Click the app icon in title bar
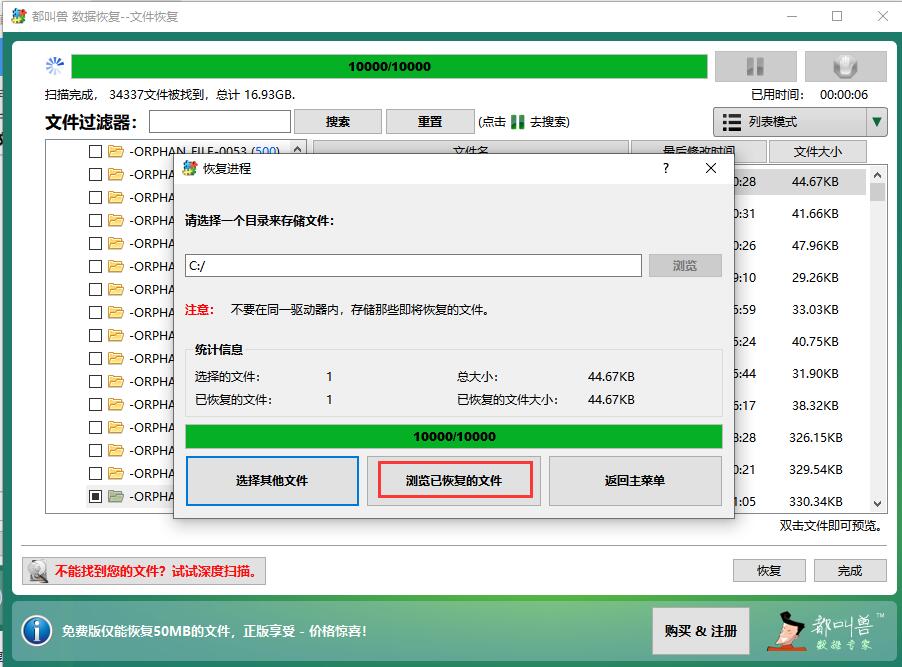 click(x=19, y=16)
